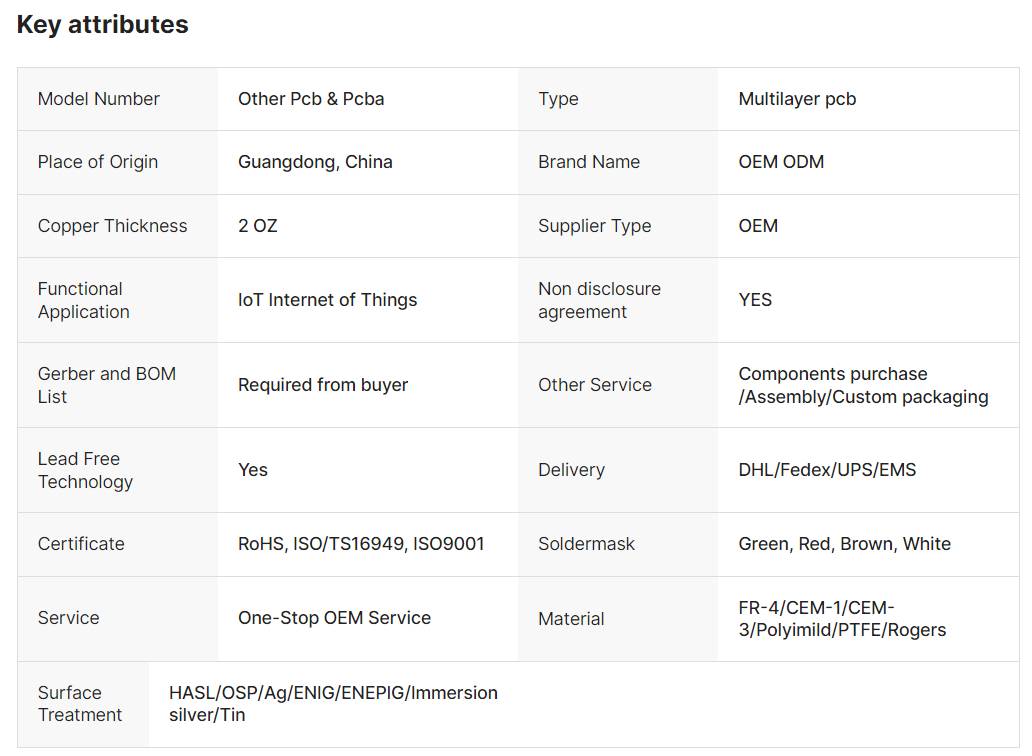1032x756 pixels.
Task: Click the 'DHL/Fedex/UPS/EMS' delivery value
Action: coord(827,470)
